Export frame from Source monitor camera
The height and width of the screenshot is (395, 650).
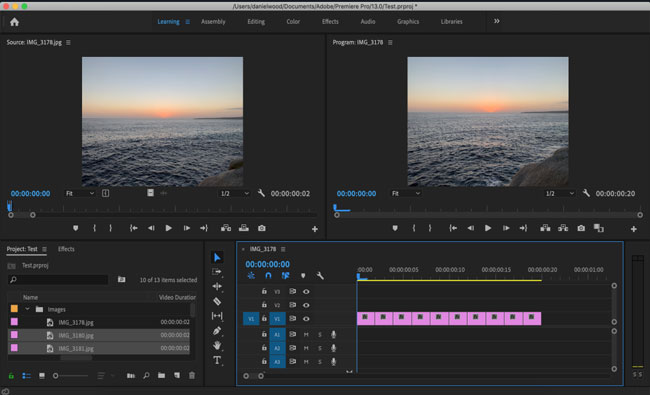(262, 228)
